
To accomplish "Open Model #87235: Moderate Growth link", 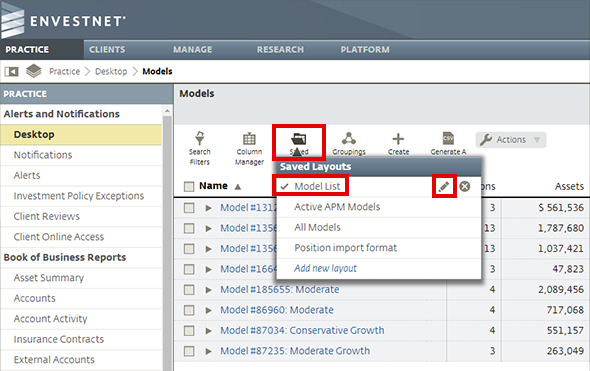I will click(x=295, y=351).
